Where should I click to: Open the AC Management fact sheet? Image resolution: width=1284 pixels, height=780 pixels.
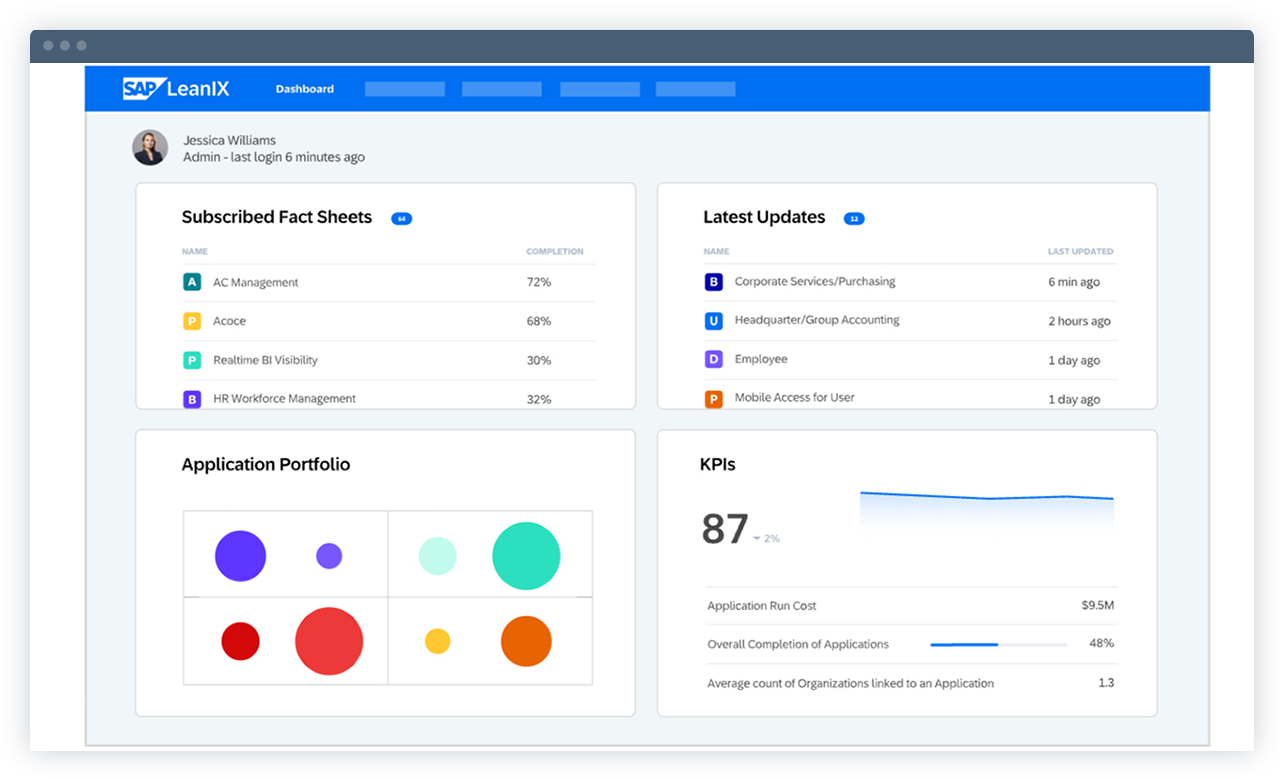[x=259, y=282]
